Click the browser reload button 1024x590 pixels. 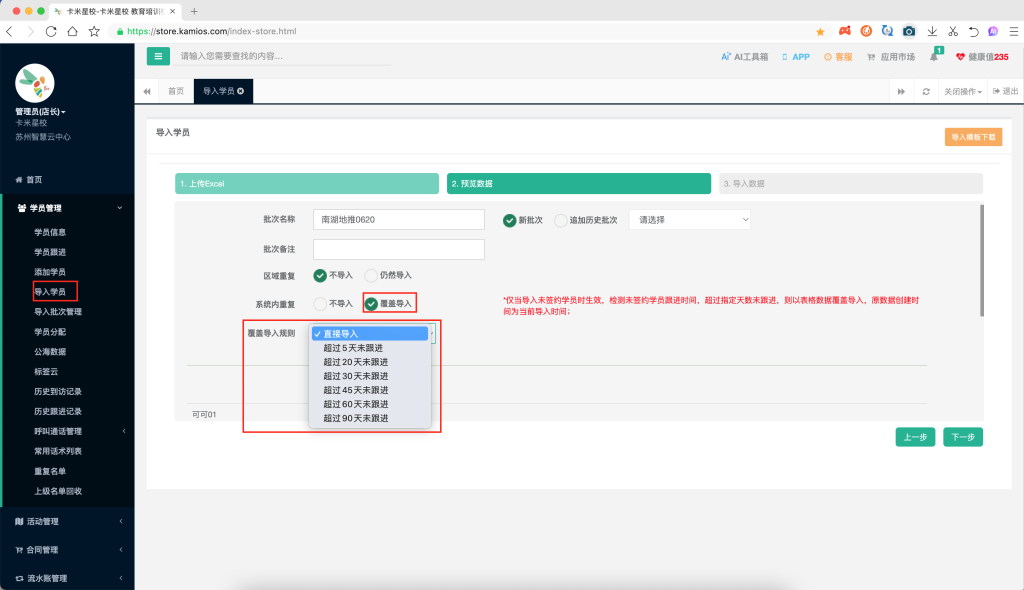click(x=51, y=31)
